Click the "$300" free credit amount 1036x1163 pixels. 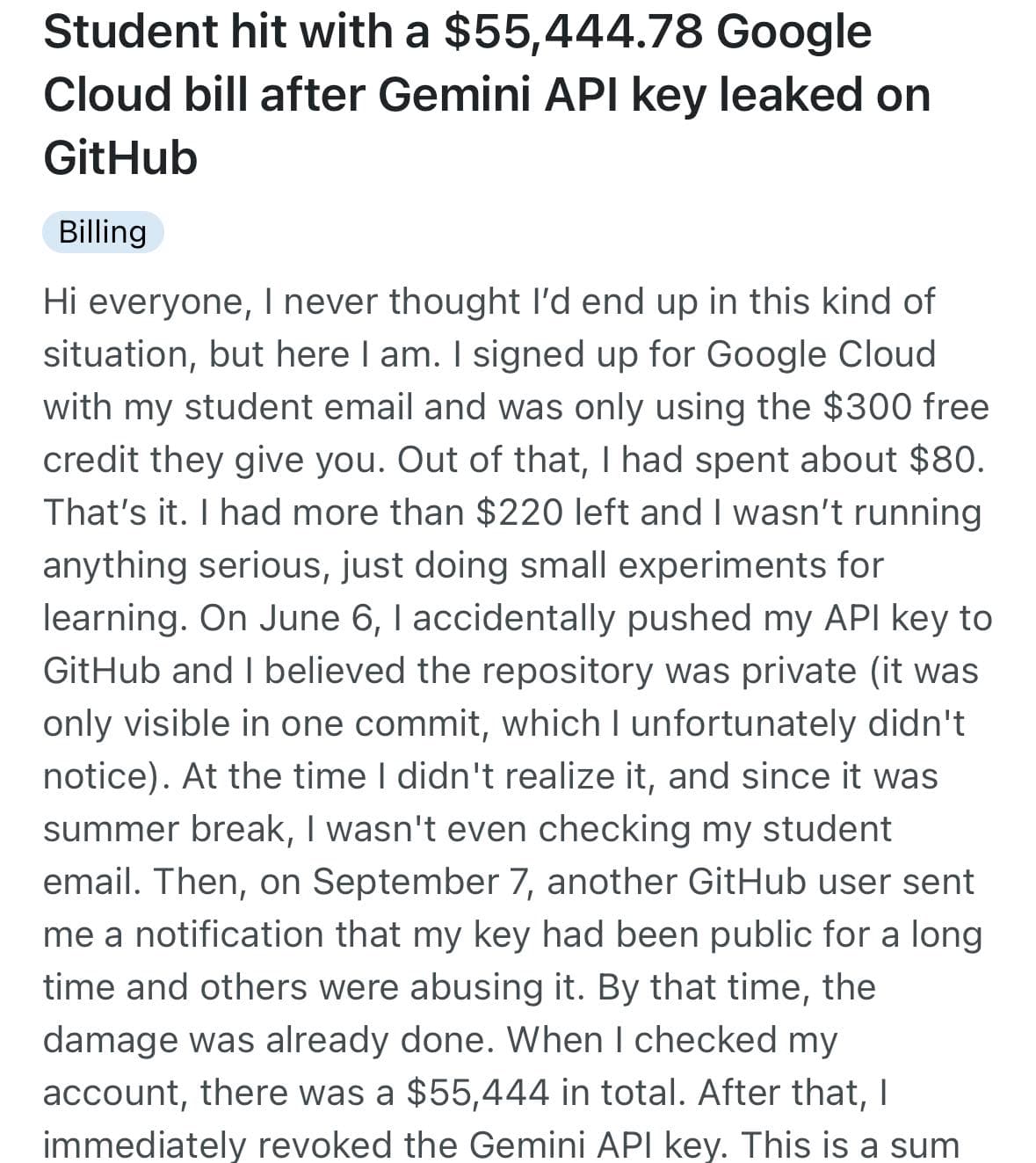click(x=868, y=407)
